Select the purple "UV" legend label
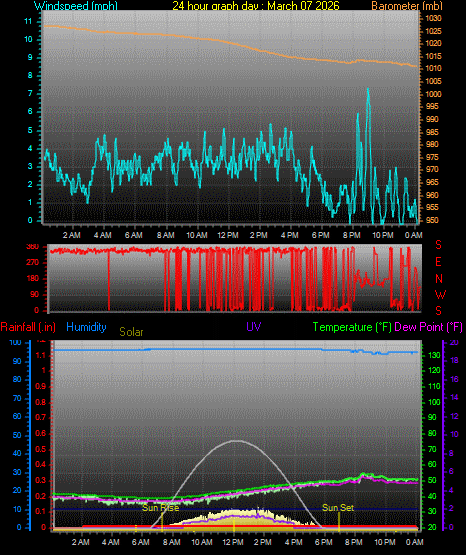The height and width of the screenshot is (555, 466). coord(254,326)
